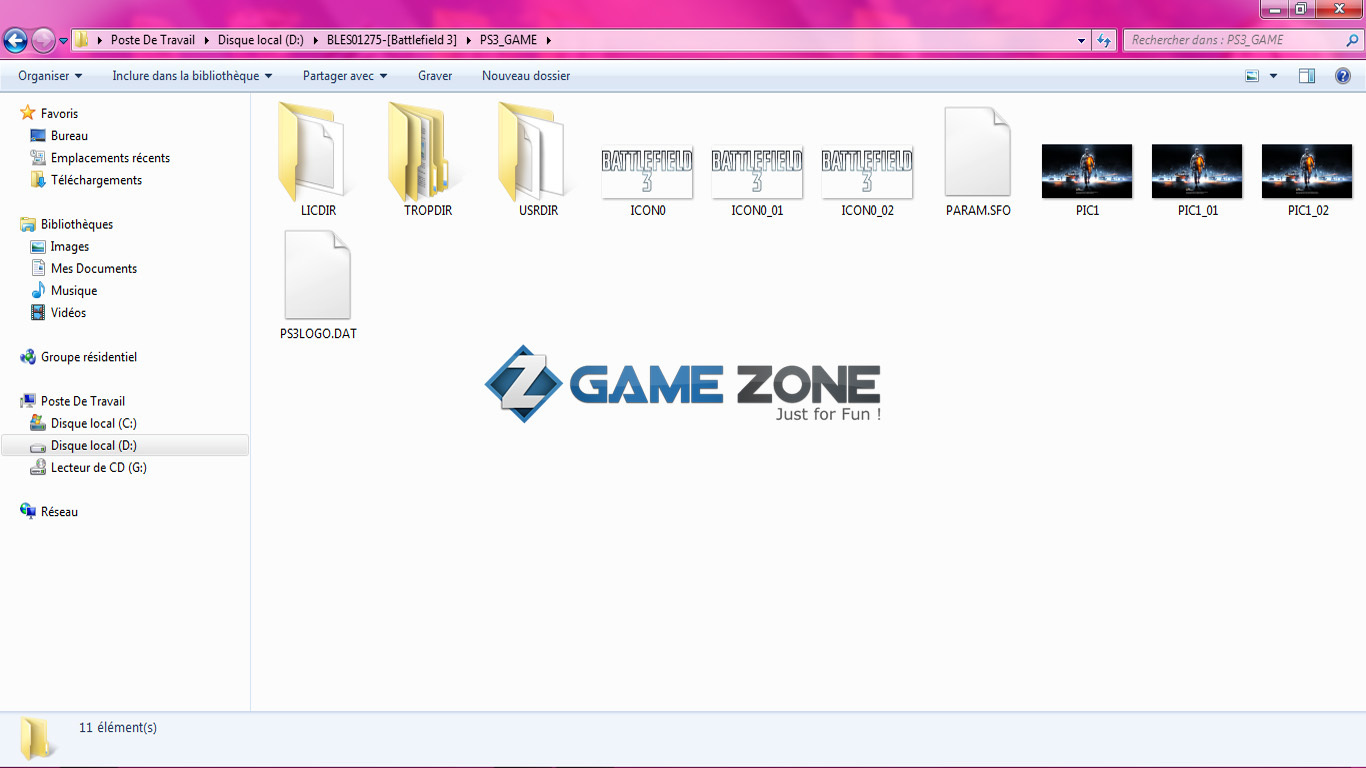The height and width of the screenshot is (768, 1366).
Task: Toggle the preview pane button
Action: 1306,76
